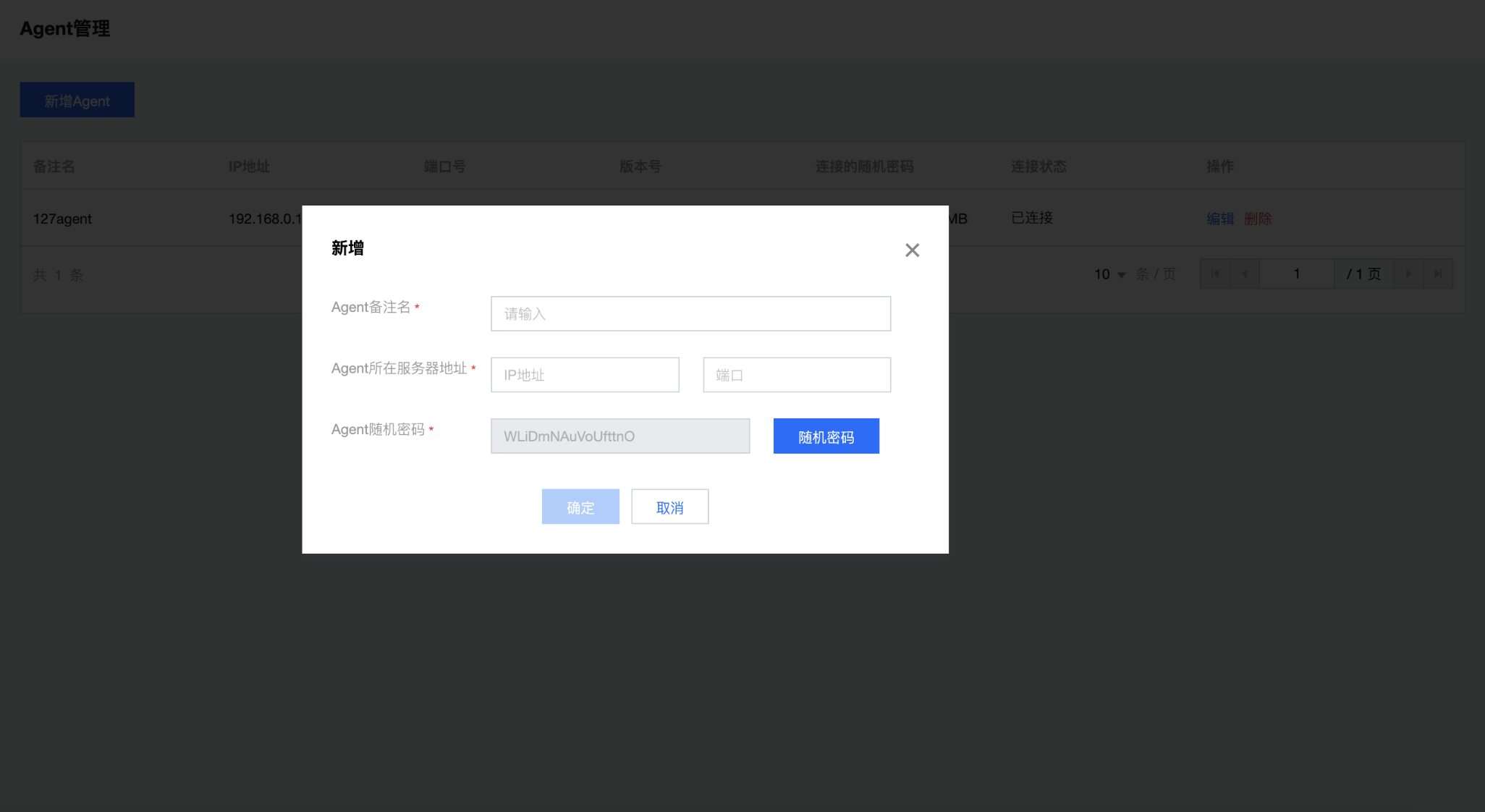The height and width of the screenshot is (812, 1485).
Task: Click the Agent备注名 label
Action: click(x=371, y=307)
